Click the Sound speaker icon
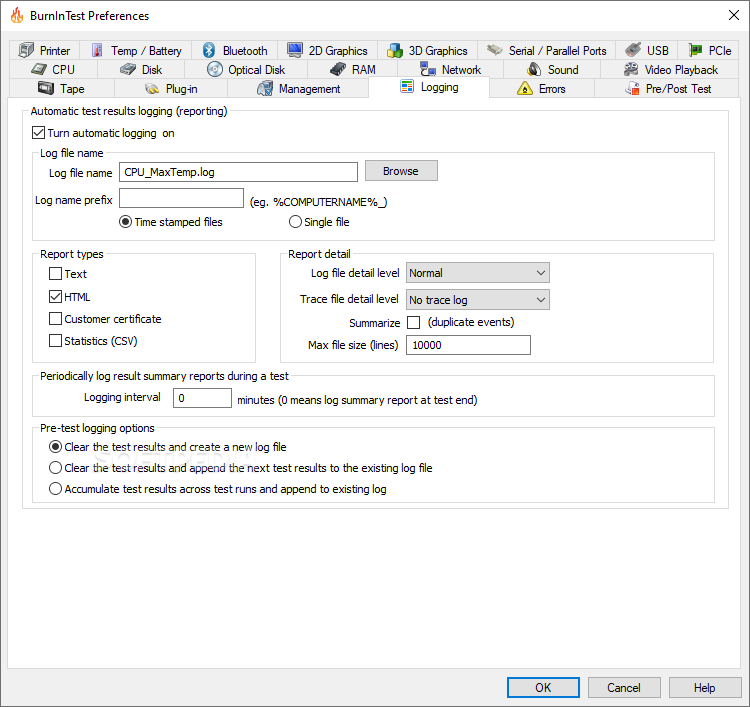750x707 pixels. (x=534, y=69)
